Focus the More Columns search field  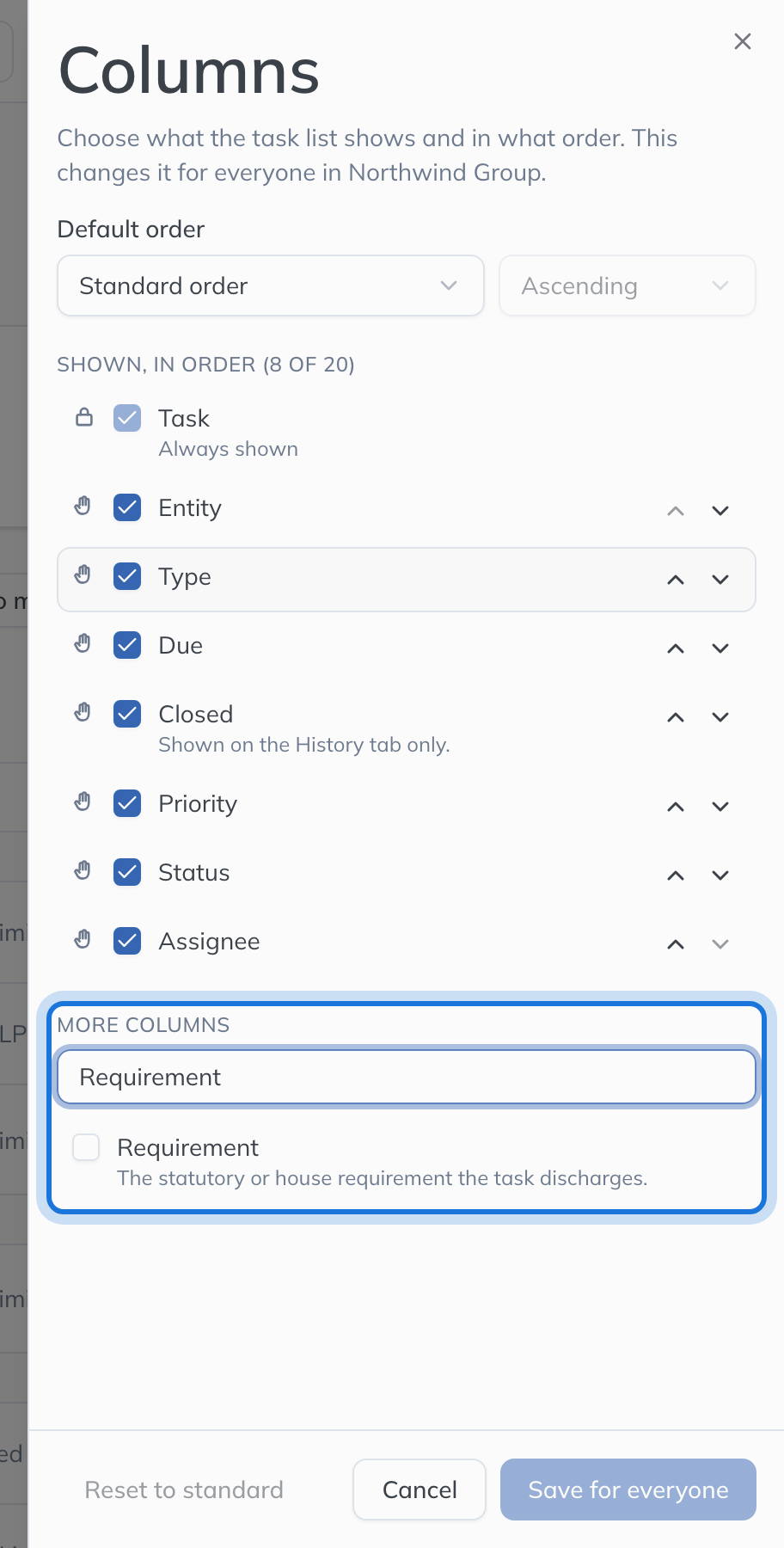pyautogui.click(x=407, y=1077)
